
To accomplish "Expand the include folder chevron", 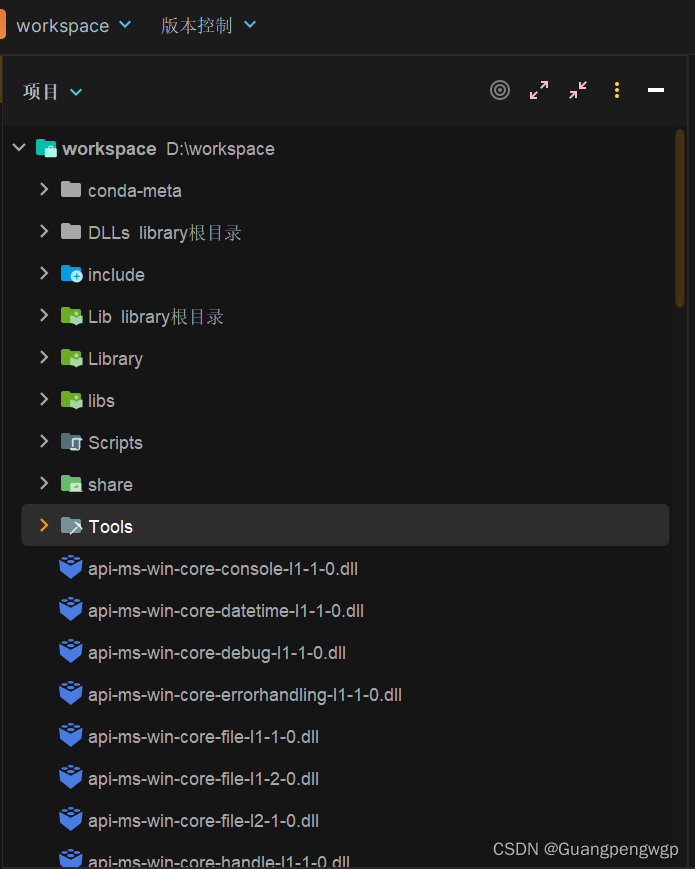I will pos(44,273).
